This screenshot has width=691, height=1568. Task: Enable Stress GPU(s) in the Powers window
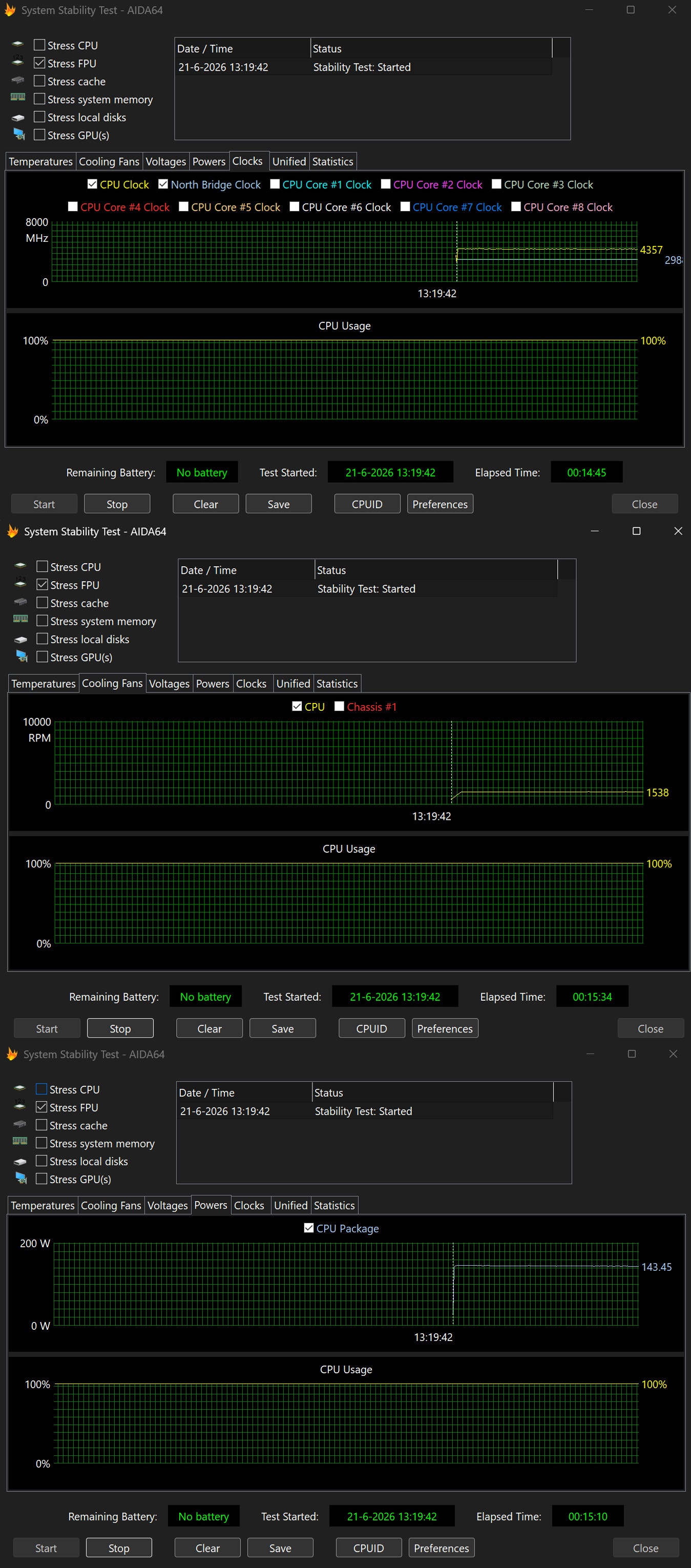click(41, 1179)
